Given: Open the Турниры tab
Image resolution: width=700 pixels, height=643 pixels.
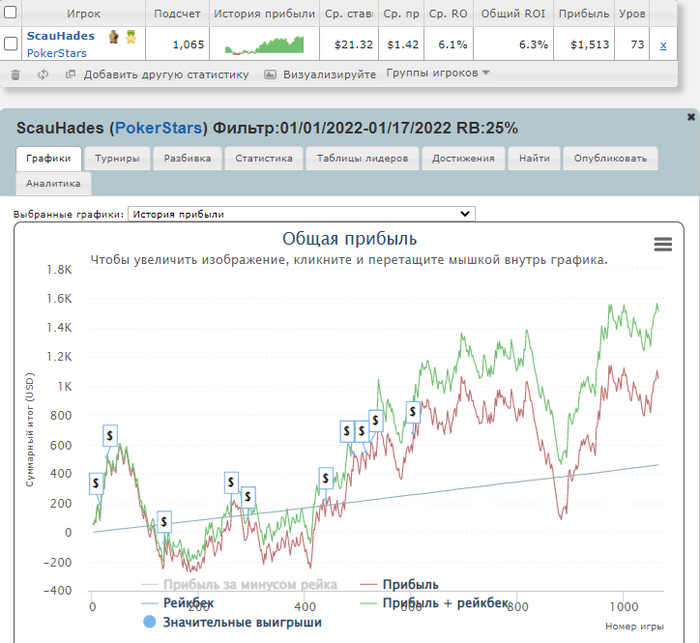Looking at the screenshot, I should click(x=117, y=159).
